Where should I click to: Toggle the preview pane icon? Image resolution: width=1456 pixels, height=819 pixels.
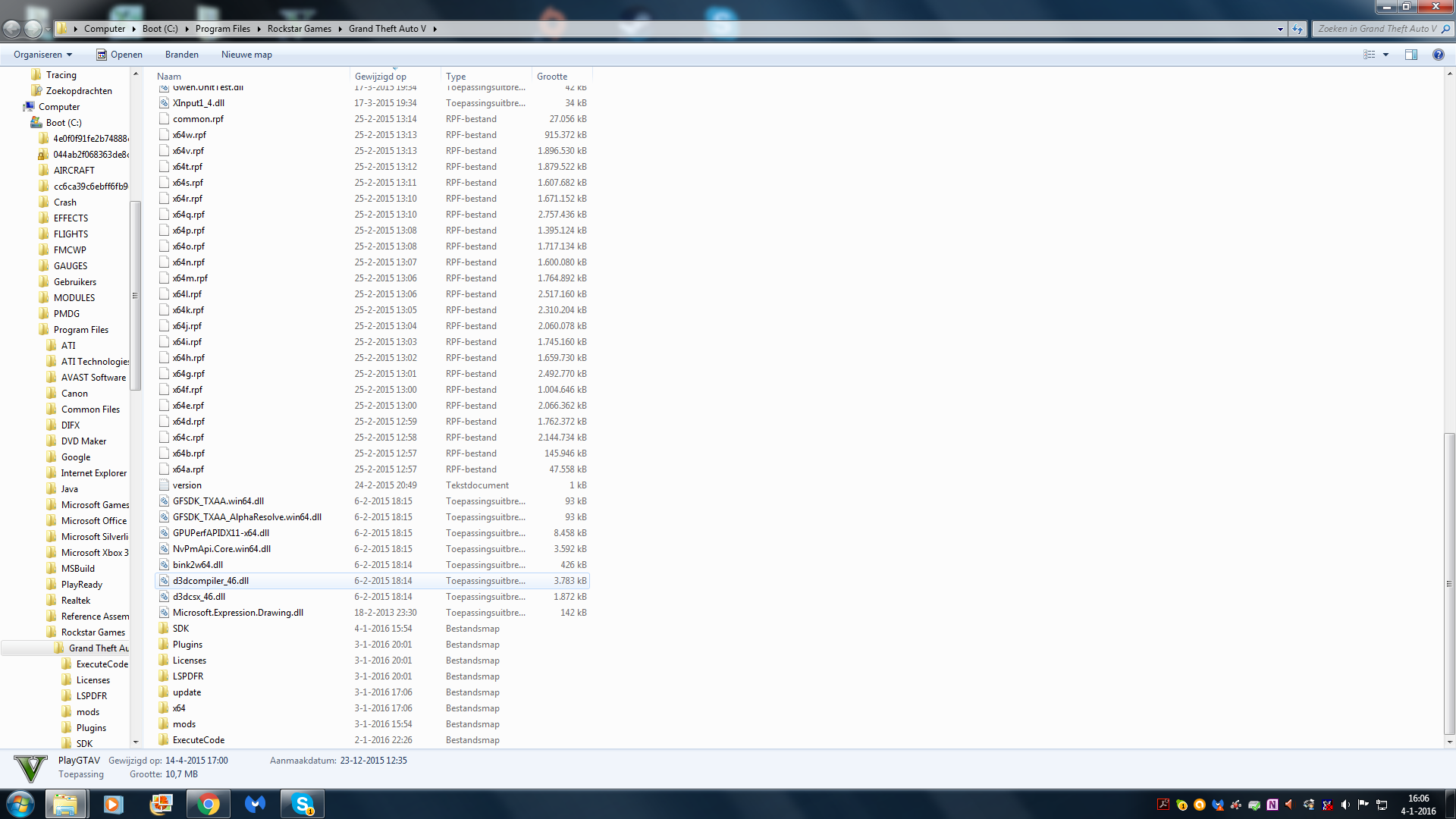1410,55
